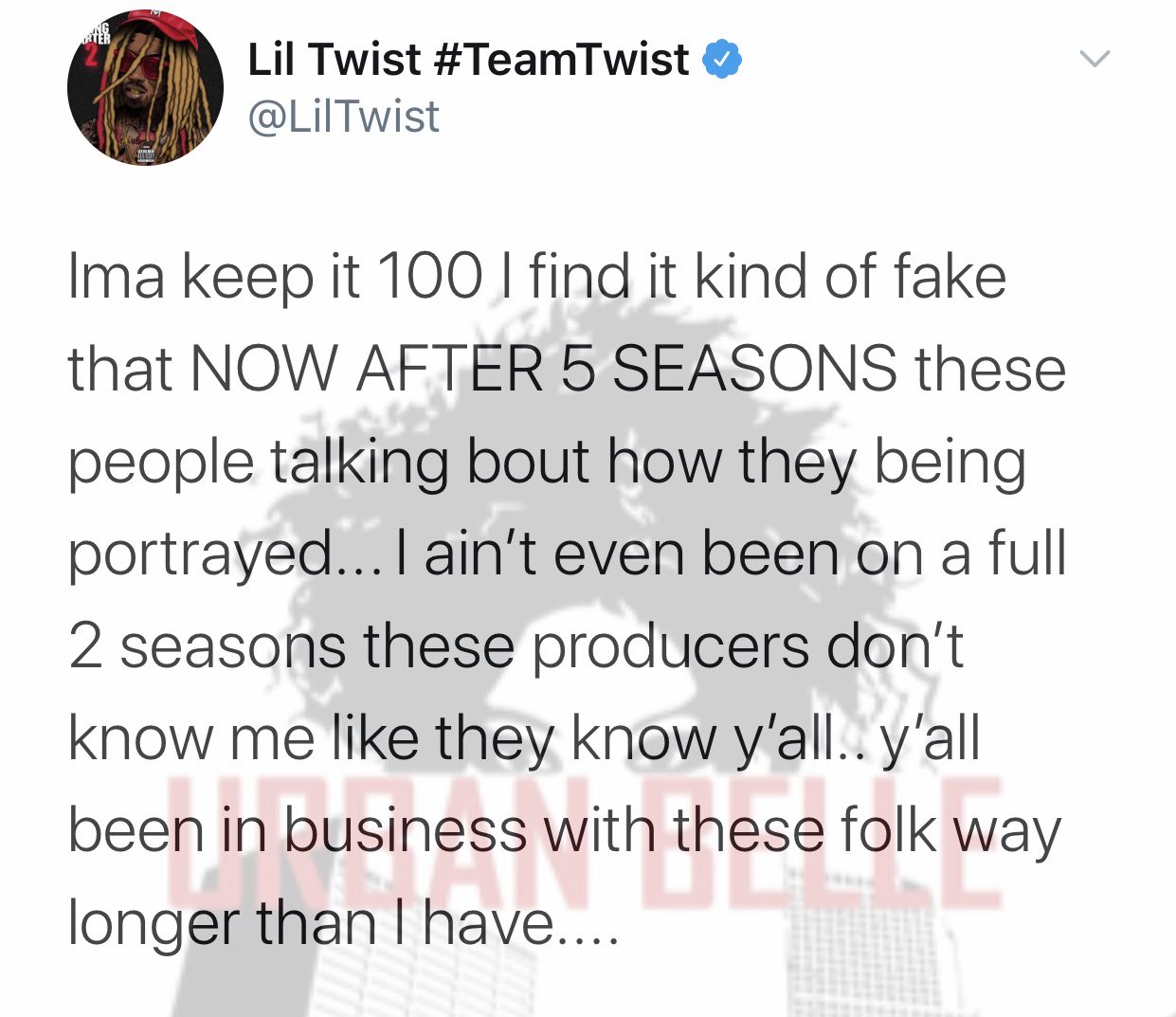Click the blue verified badge
This screenshot has height=1017, width=1176.
722,61
